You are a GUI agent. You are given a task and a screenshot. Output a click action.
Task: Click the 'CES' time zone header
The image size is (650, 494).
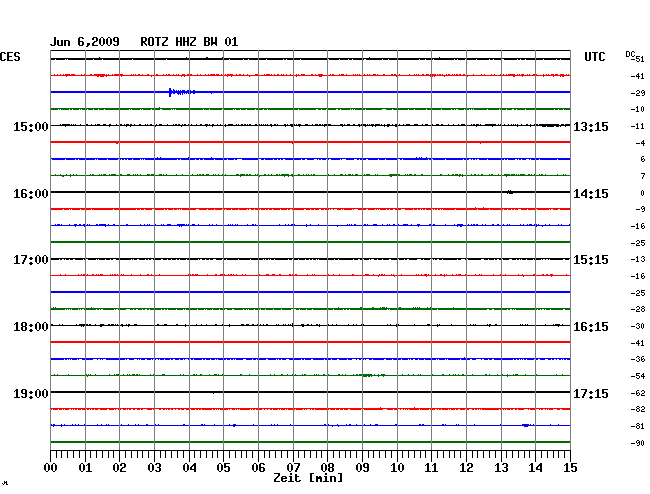(x=10, y=57)
